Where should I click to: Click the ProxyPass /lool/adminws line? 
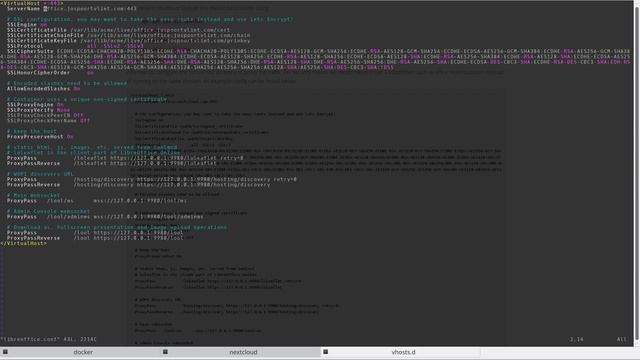(105, 216)
